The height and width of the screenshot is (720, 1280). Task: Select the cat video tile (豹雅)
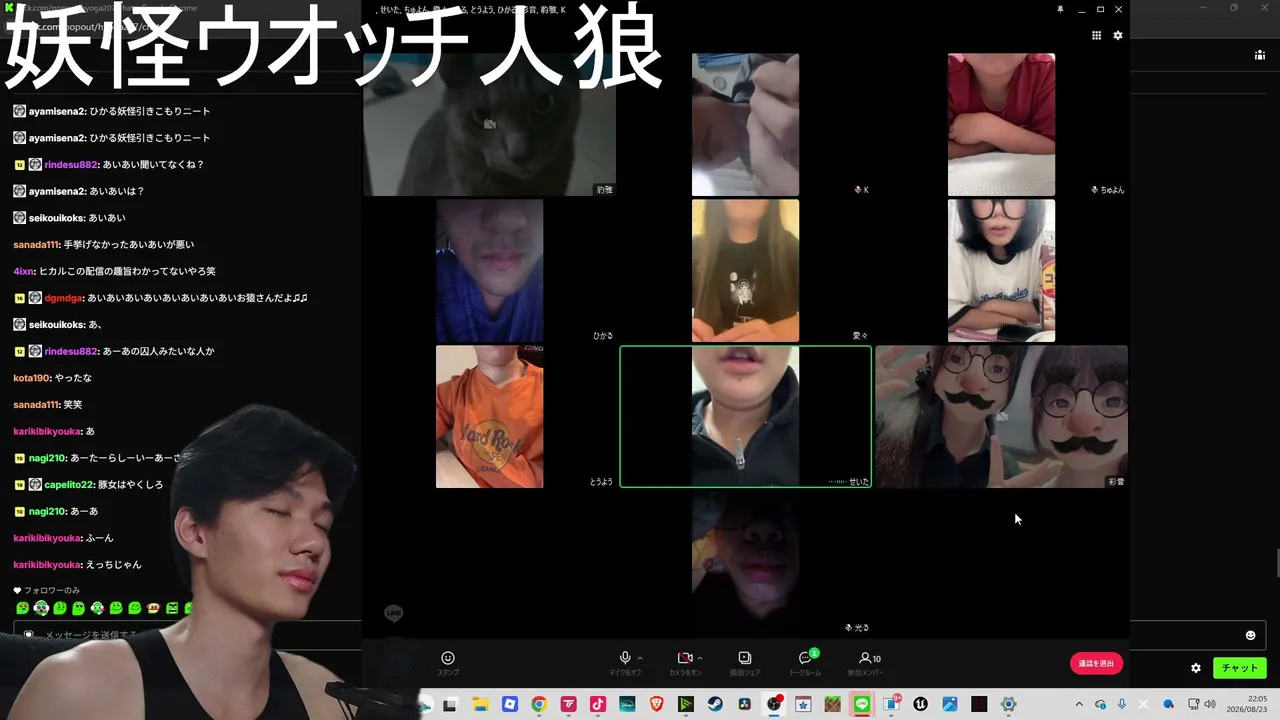(x=489, y=124)
